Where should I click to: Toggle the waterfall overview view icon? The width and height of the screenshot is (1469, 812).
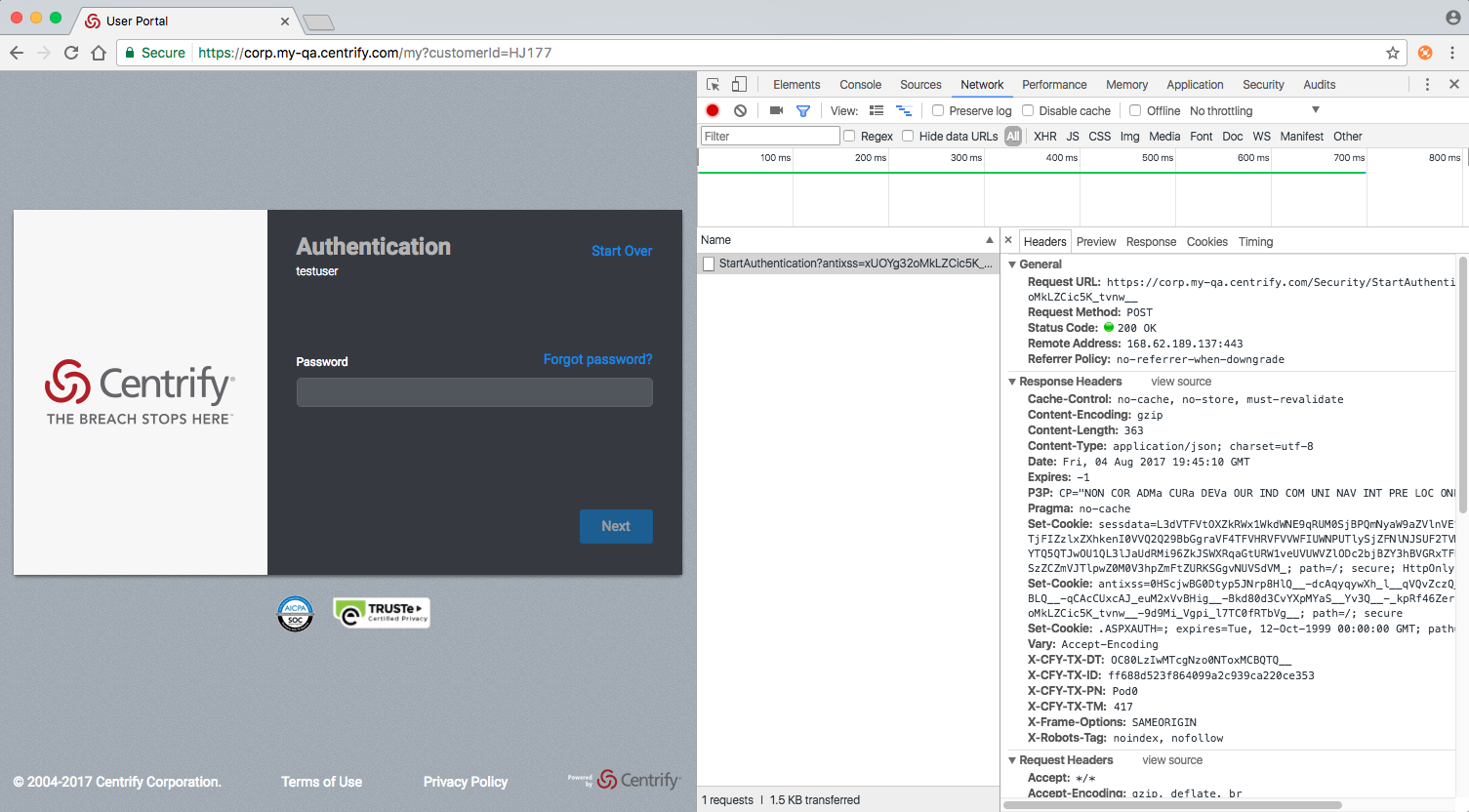pyautogui.click(x=904, y=111)
